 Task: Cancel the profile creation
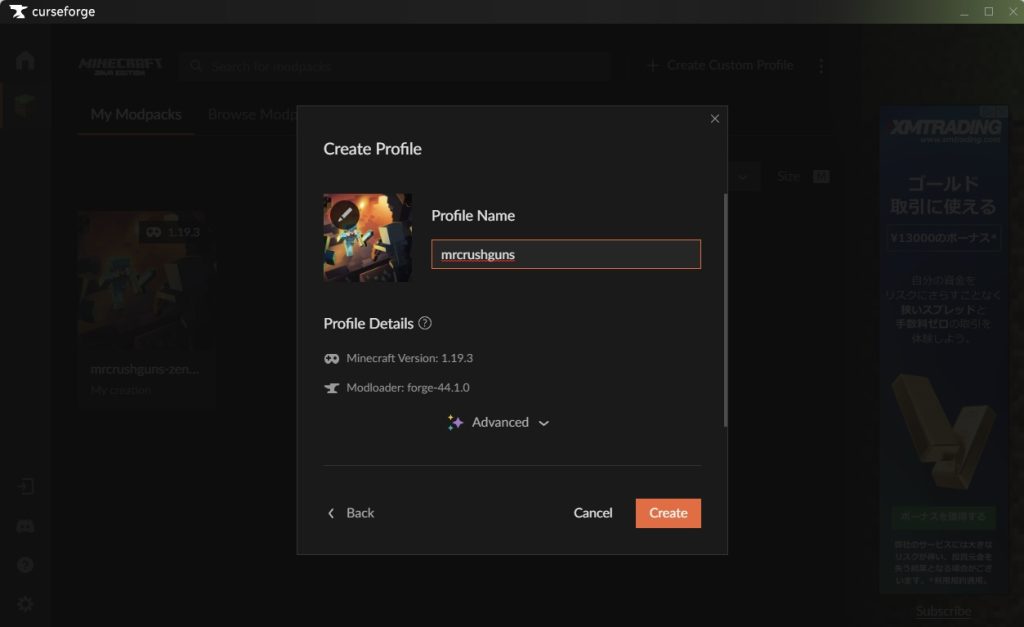593,513
